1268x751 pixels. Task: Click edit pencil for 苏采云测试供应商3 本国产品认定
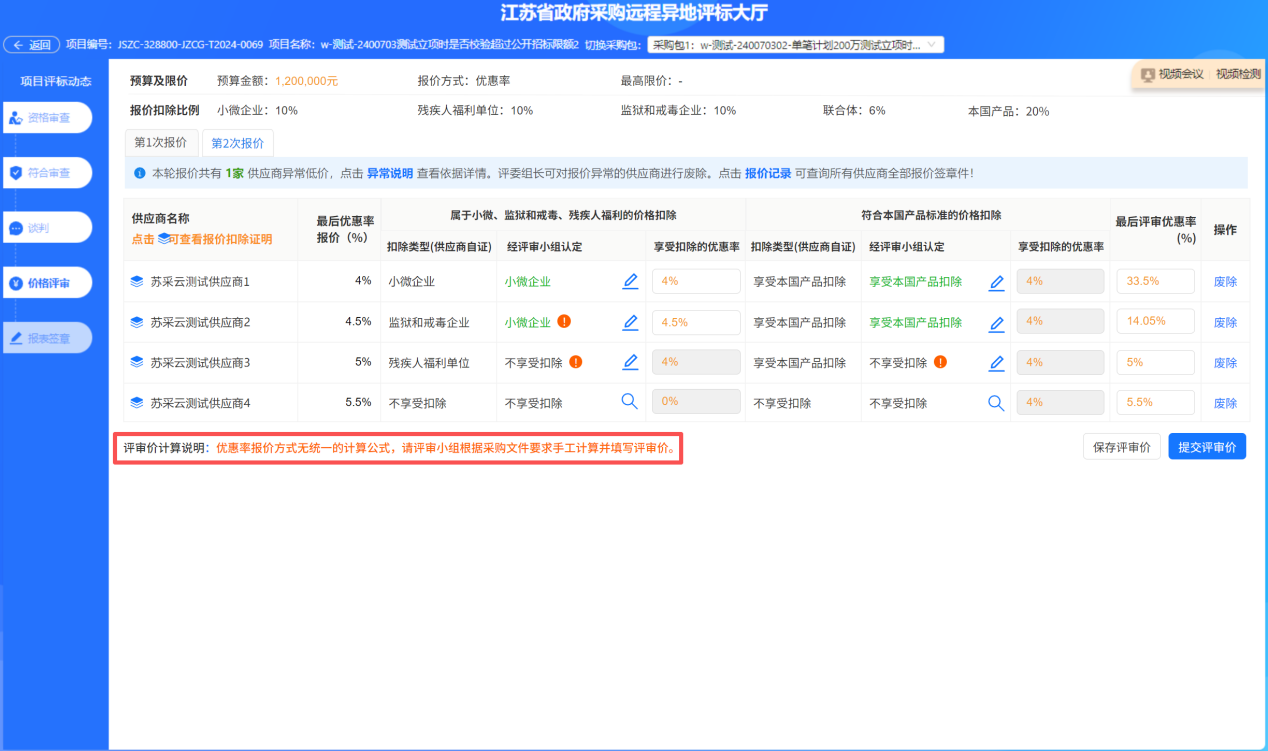coord(996,363)
